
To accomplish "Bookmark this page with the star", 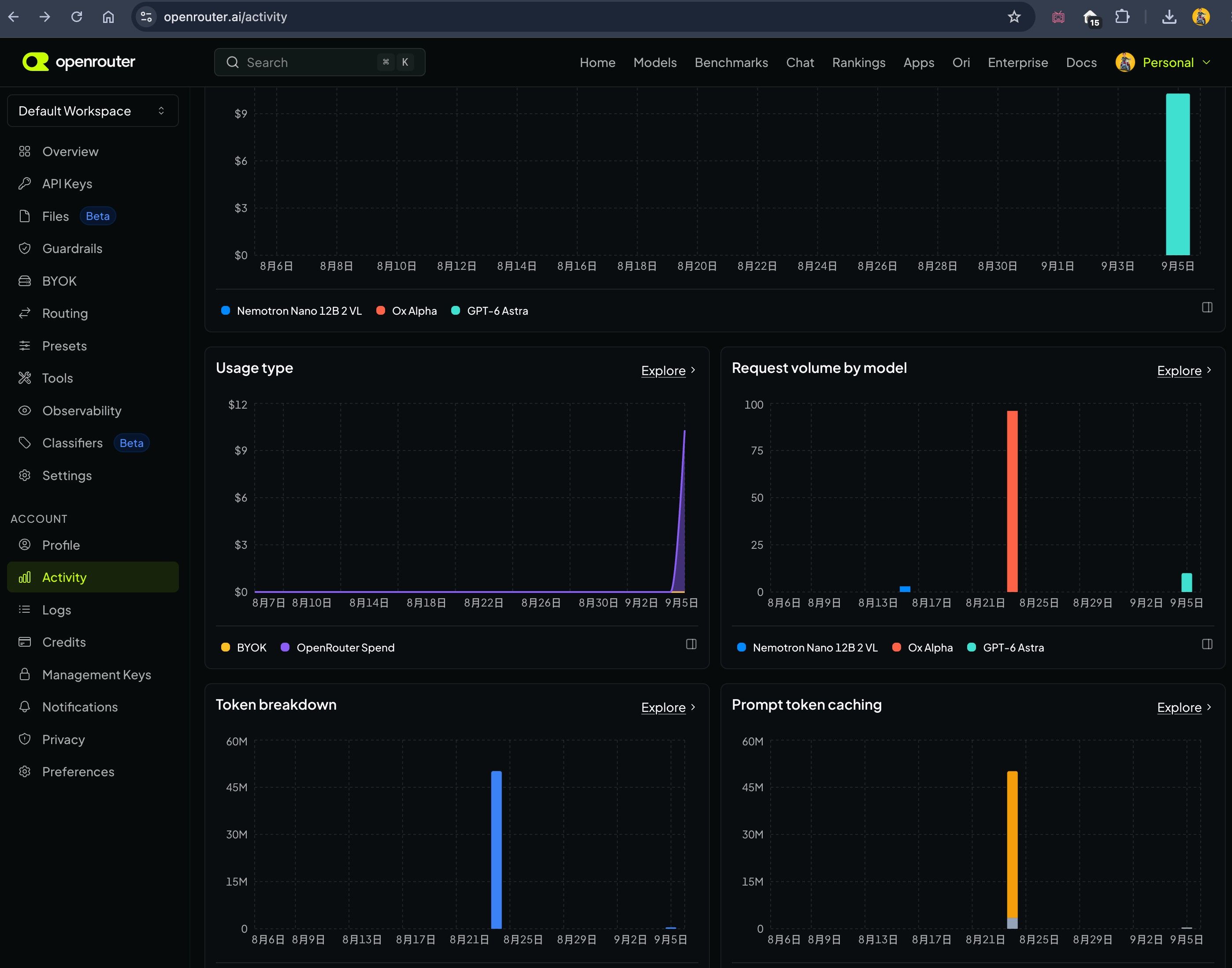I will point(1014,17).
